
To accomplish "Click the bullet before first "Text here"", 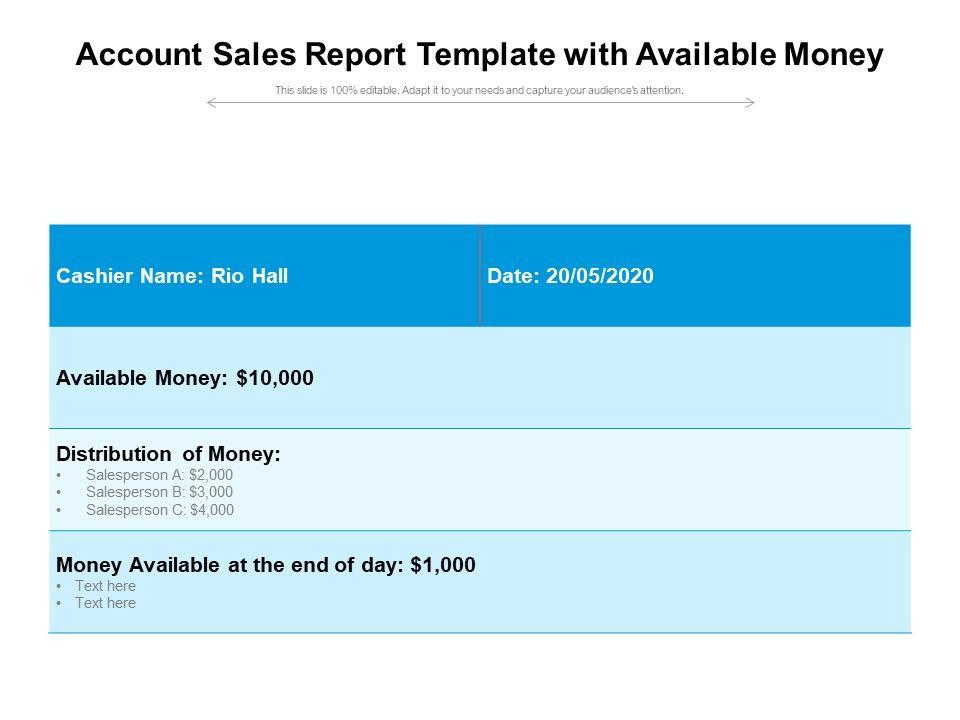I will click(x=60, y=587).
